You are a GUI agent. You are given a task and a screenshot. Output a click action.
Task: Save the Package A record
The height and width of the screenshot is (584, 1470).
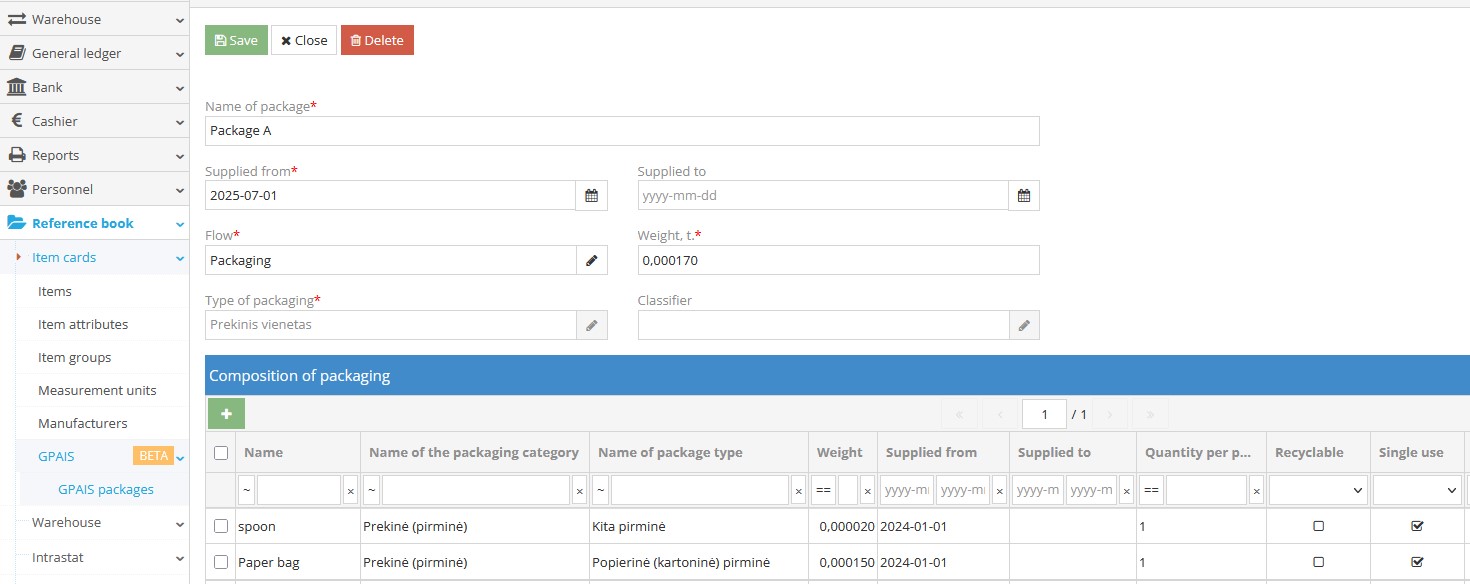pos(235,40)
